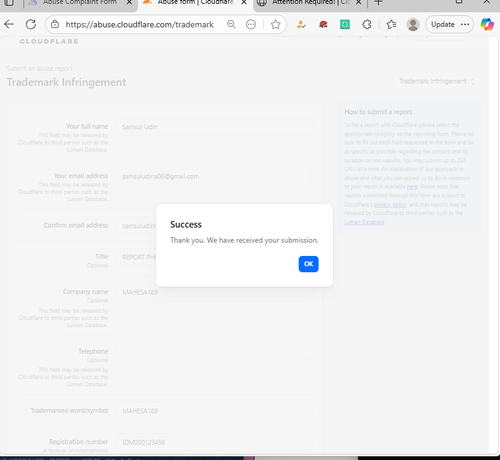Switch to Abuse form | Cloudflare tab
500x460 pixels.
[195, 3]
